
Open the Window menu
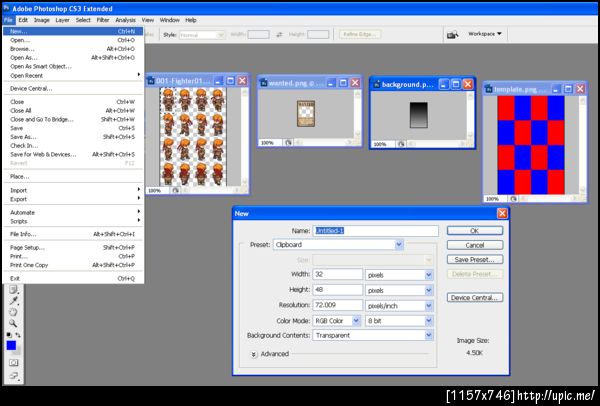tap(170, 20)
